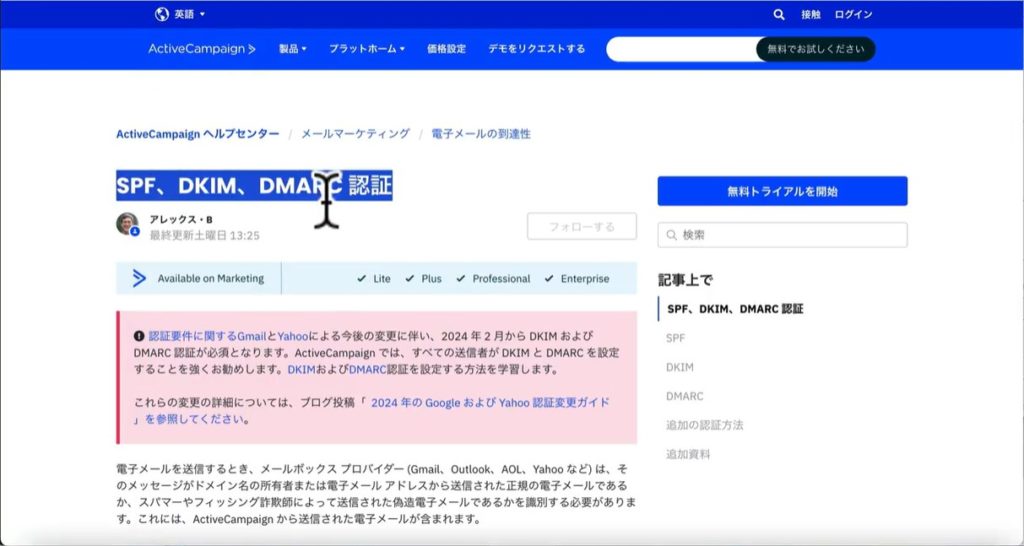Click 無料トライアルを開始 button
This screenshot has width=1024, height=546.
(782, 191)
